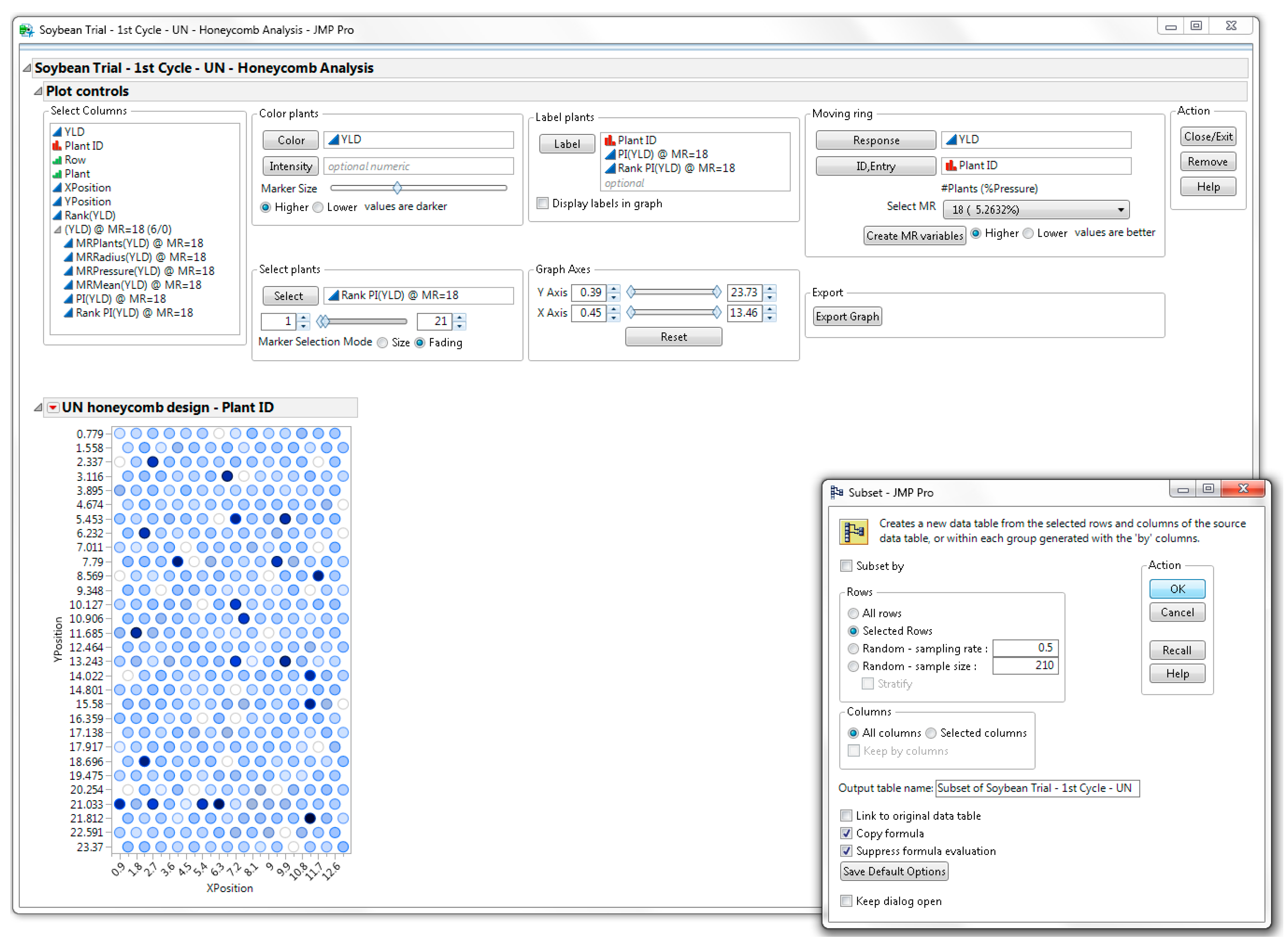Select the Rank(YLD) column list item
Viewport: 1288px width, 952px height.
(90, 215)
